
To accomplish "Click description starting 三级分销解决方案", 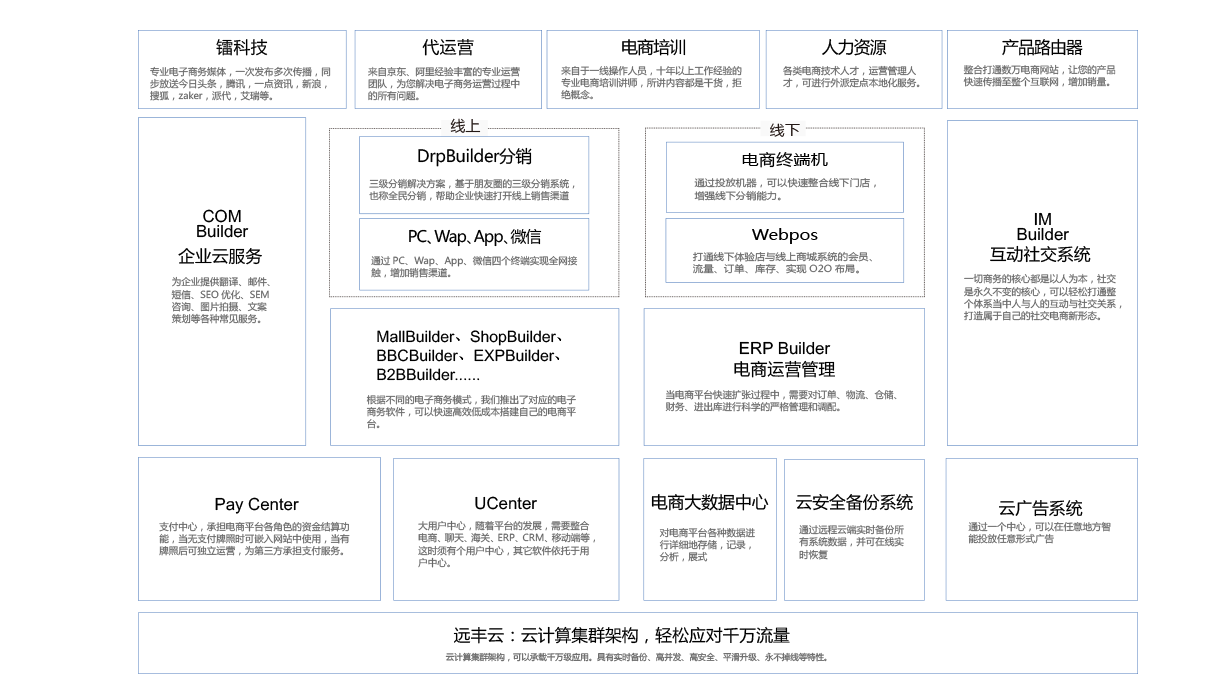I will (472, 190).
